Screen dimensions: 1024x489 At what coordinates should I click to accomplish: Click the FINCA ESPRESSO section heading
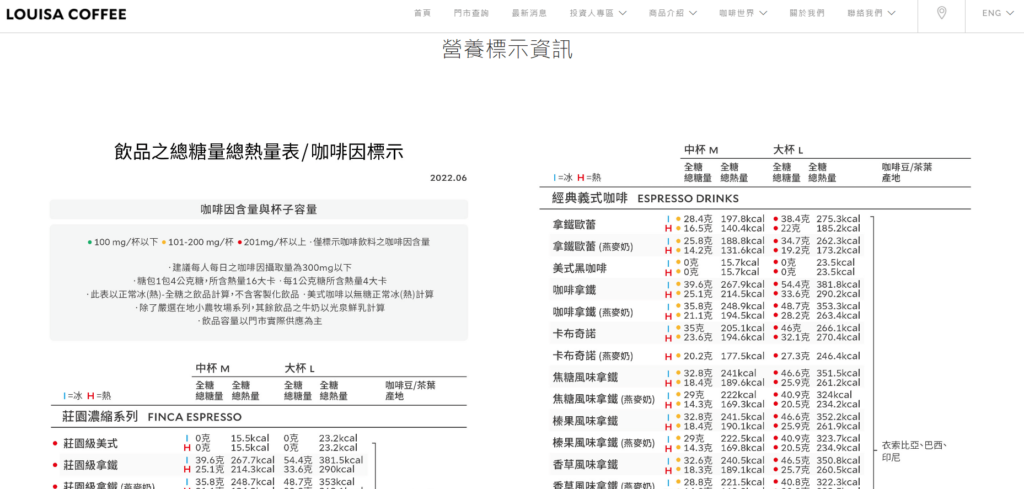pyautogui.click(x=195, y=417)
